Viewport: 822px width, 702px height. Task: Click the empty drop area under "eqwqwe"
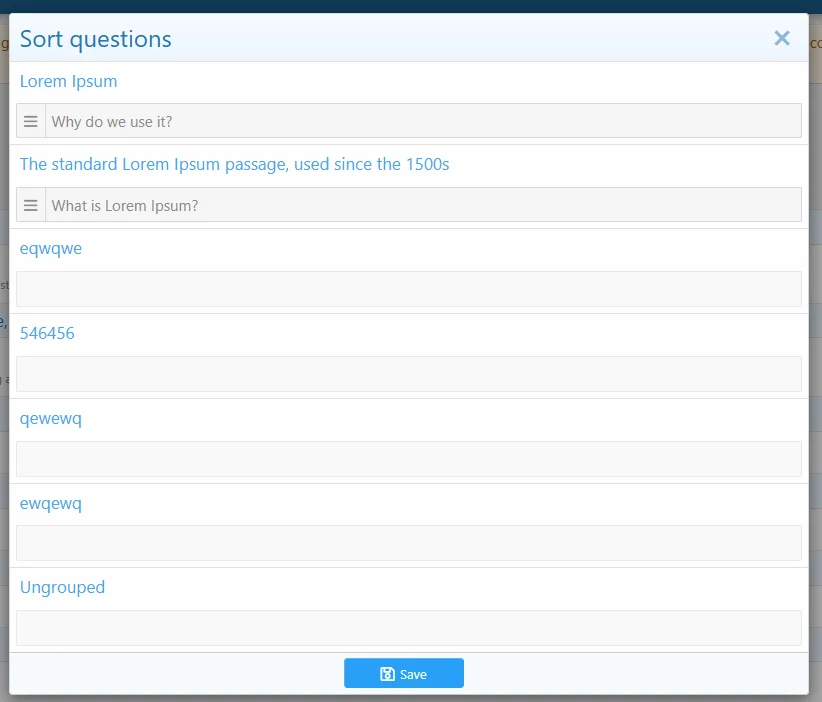(409, 289)
